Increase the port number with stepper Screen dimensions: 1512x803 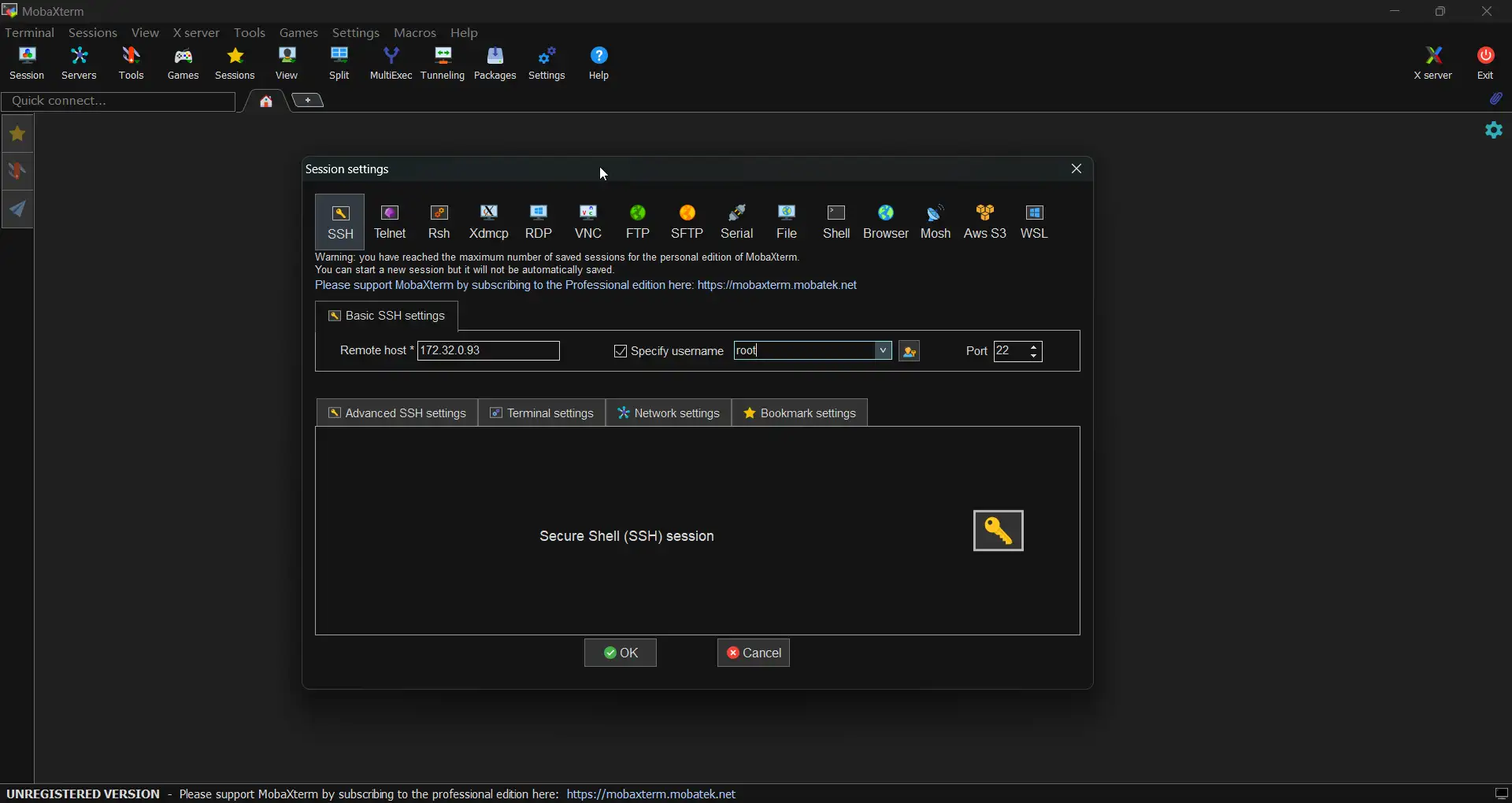click(1035, 347)
